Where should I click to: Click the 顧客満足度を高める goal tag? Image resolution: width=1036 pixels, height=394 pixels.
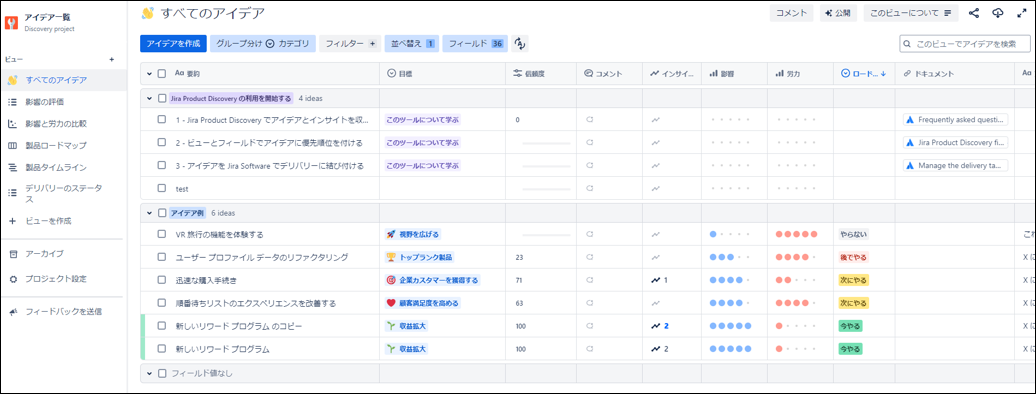(422, 303)
